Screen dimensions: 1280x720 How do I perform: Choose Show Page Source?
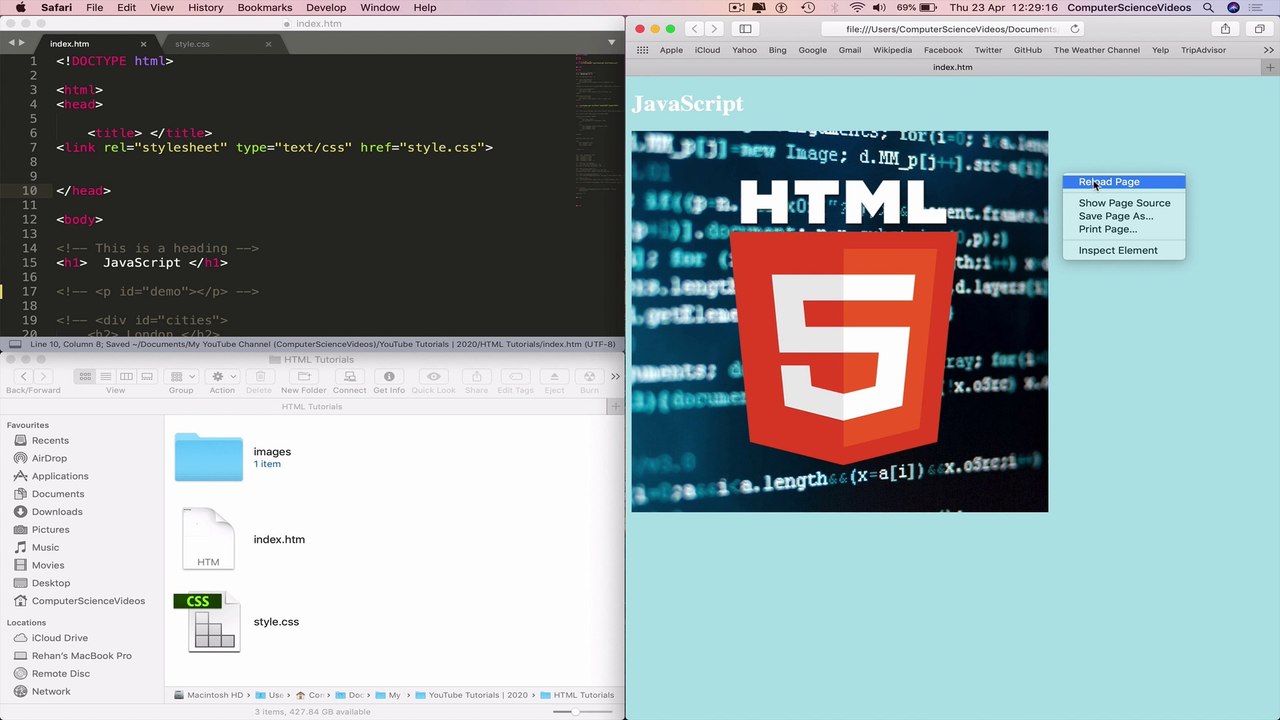coord(1124,203)
